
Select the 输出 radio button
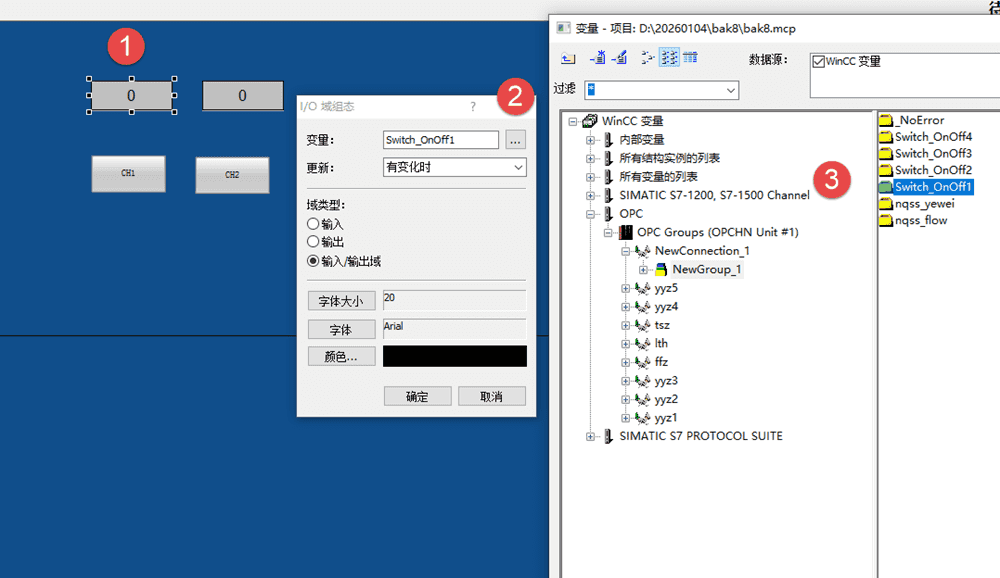point(313,243)
